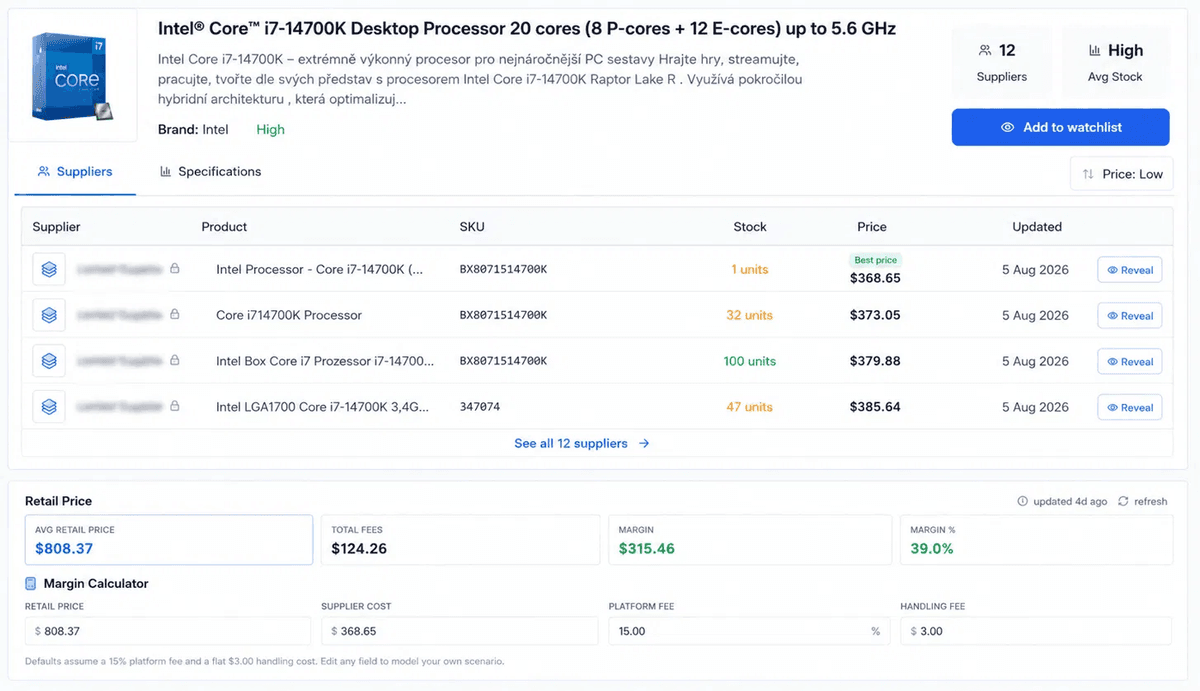This screenshot has height=691, width=1200.
Task: Click the Brand: Intel label
Action: pos(193,129)
